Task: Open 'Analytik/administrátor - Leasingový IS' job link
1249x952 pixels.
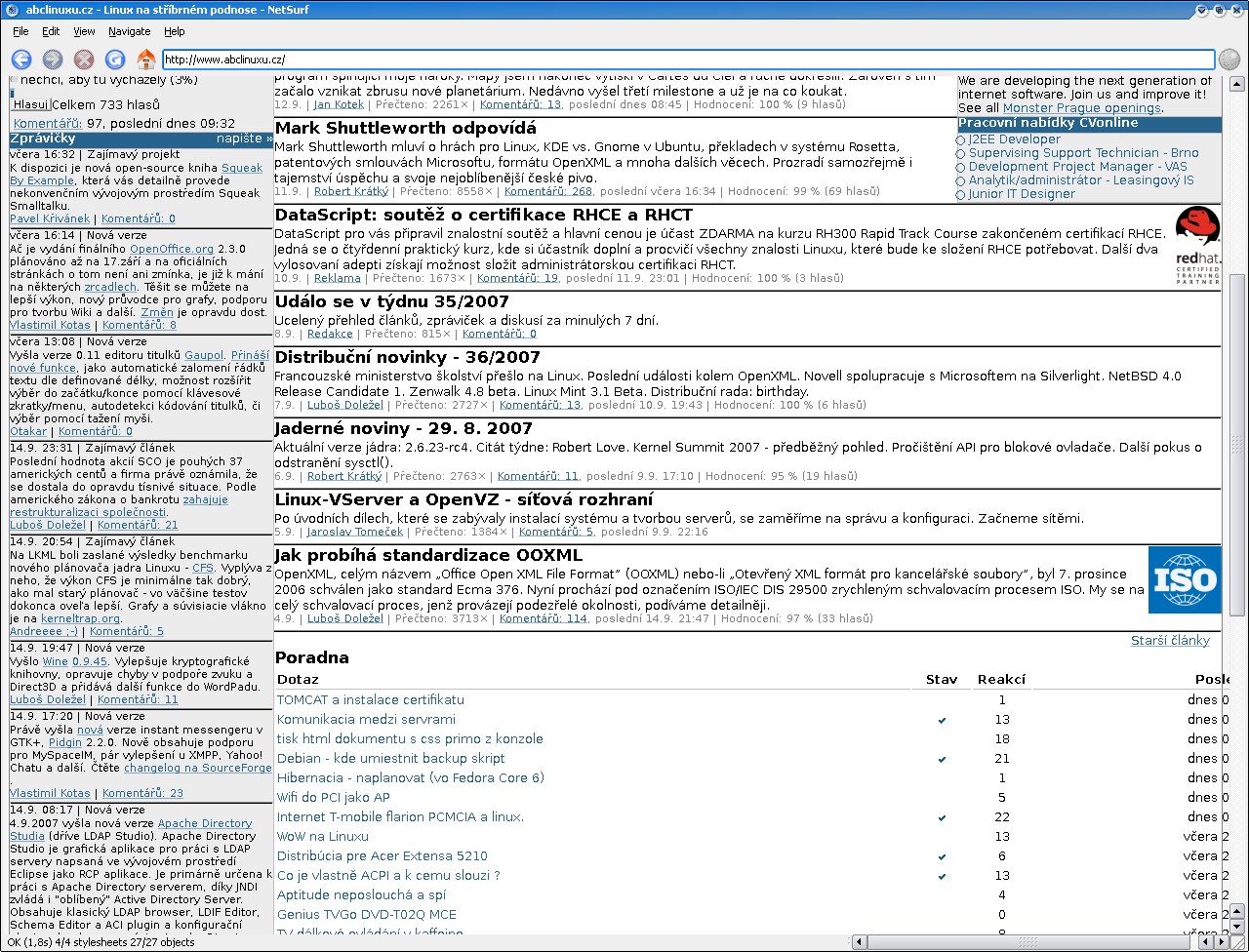Action: coord(1081,180)
